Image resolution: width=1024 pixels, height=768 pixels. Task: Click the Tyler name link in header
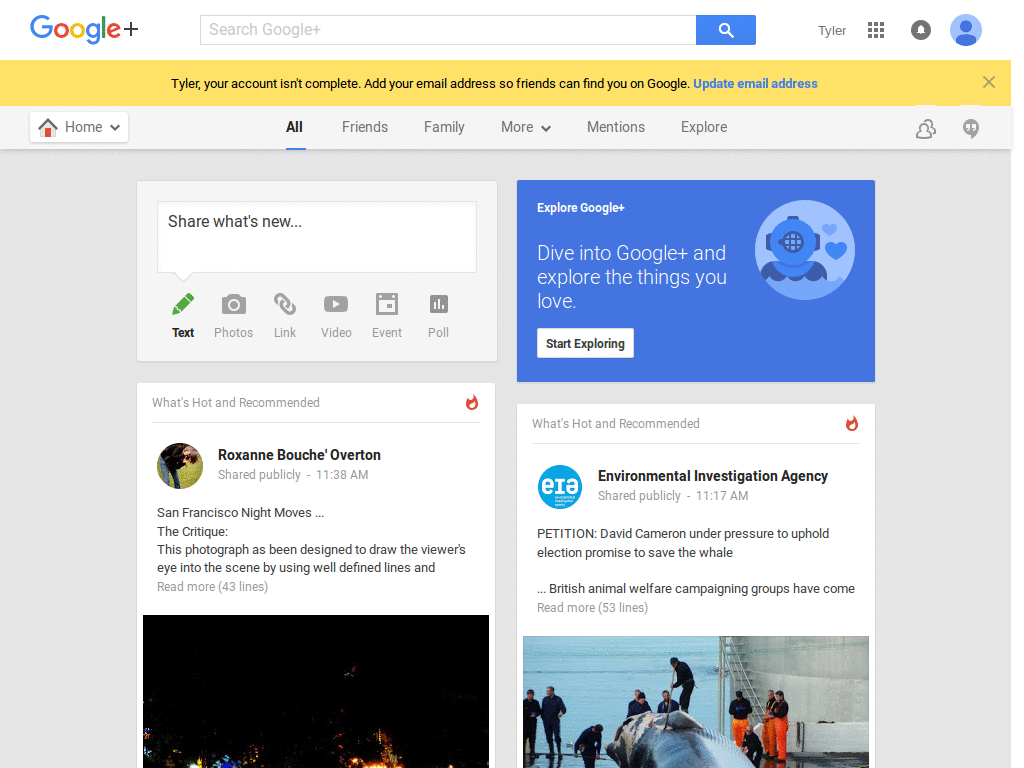832,31
